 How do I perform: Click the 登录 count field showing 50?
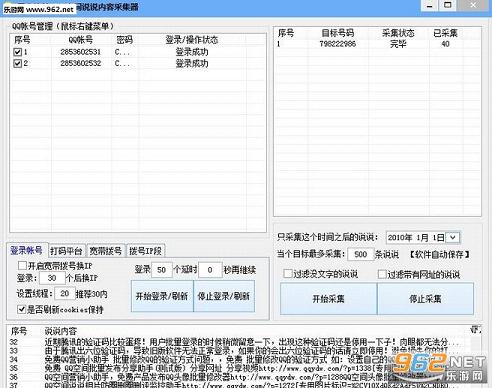coord(162,270)
